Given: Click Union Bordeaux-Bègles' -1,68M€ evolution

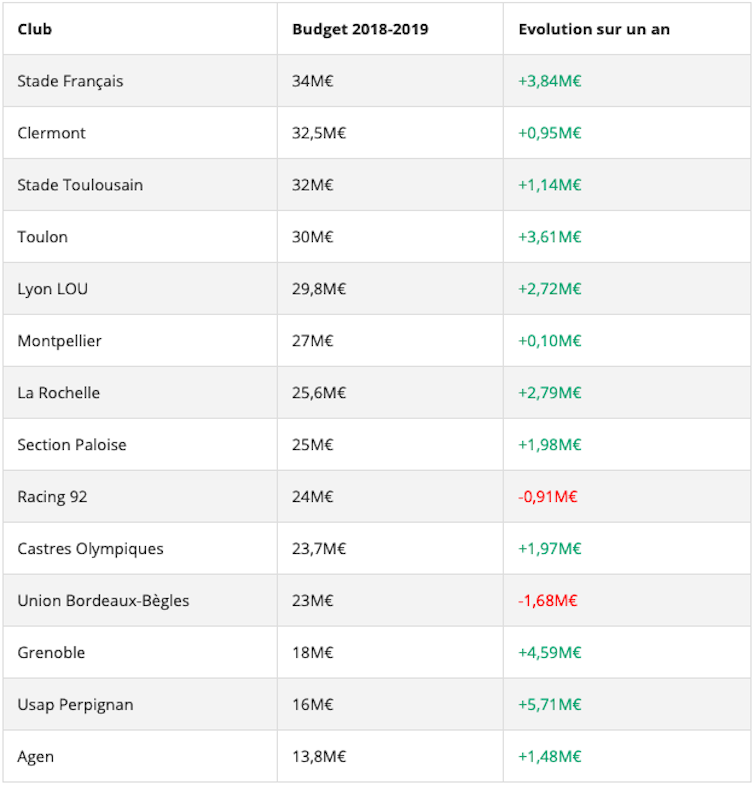Looking at the screenshot, I should tap(548, 601).
